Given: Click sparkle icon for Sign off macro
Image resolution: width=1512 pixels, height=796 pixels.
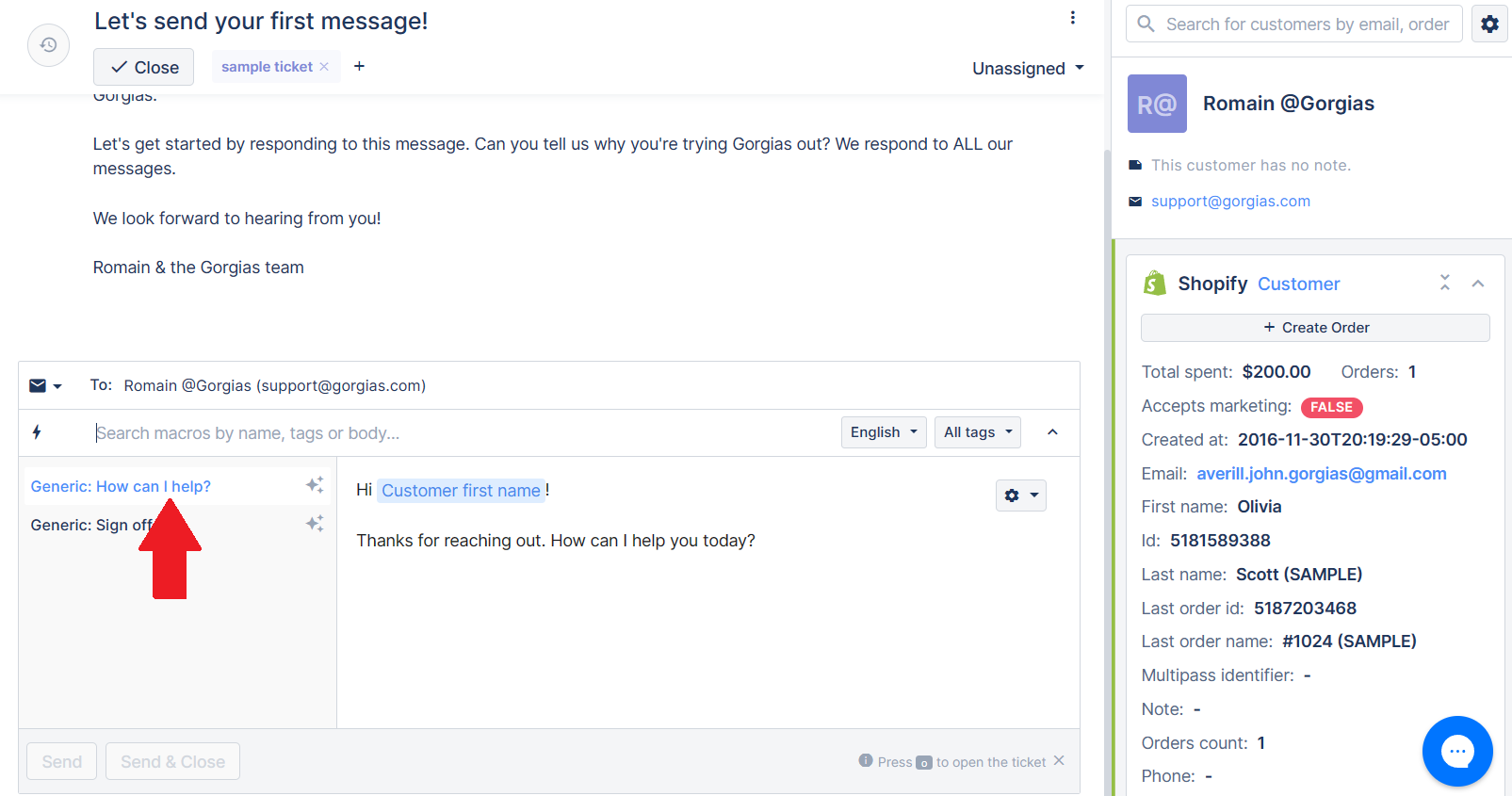Looking at the screenshot, I should (315, 524).
